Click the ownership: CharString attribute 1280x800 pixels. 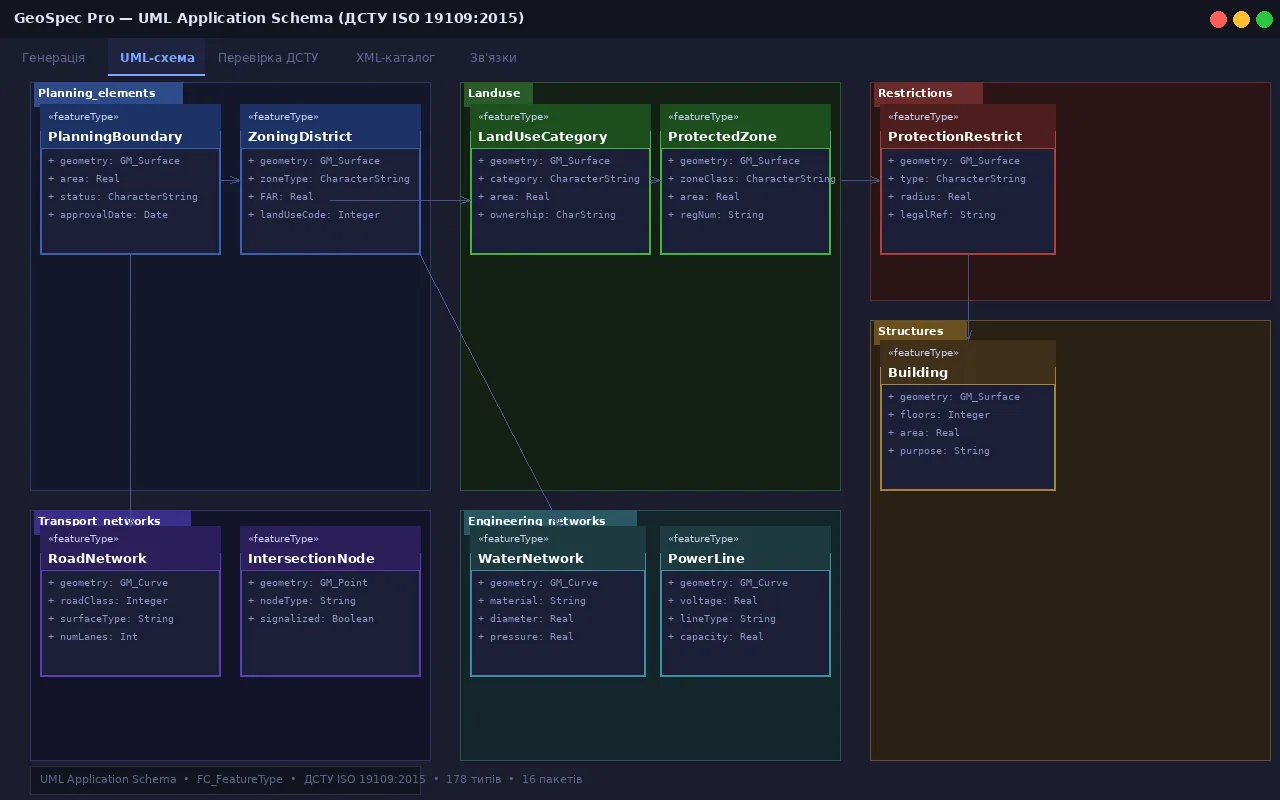tap(547, 215)
